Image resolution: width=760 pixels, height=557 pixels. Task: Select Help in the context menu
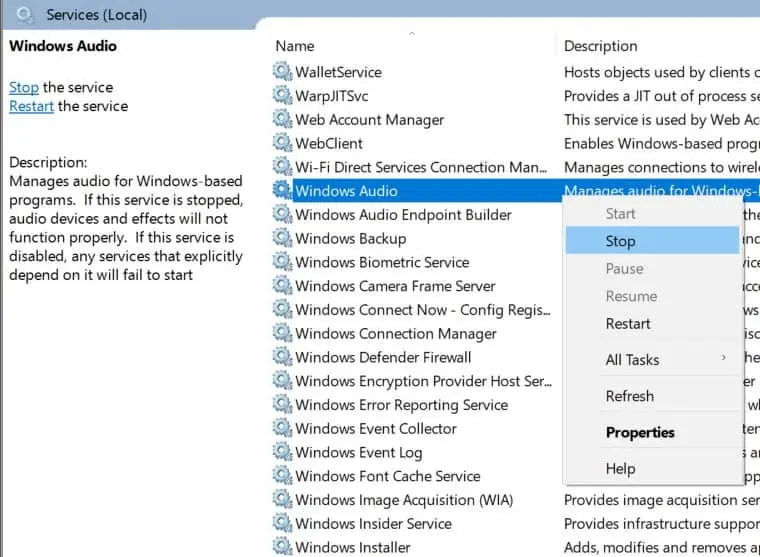[652, 468]
